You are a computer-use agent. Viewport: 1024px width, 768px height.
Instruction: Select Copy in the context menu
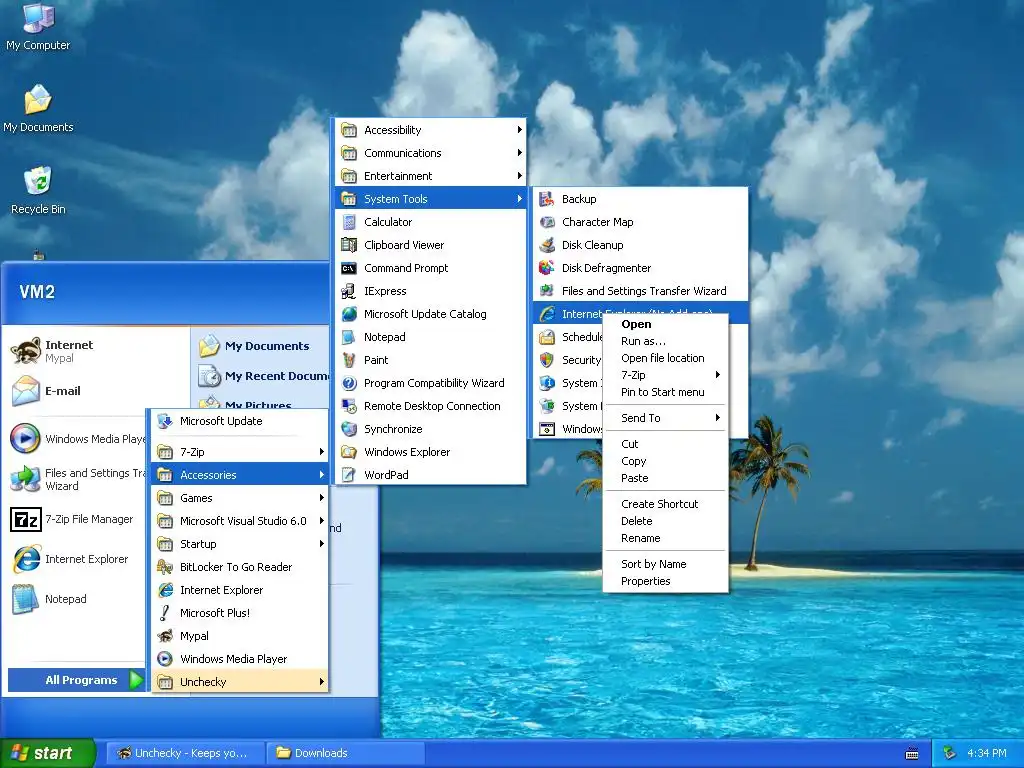click(665, 461)
